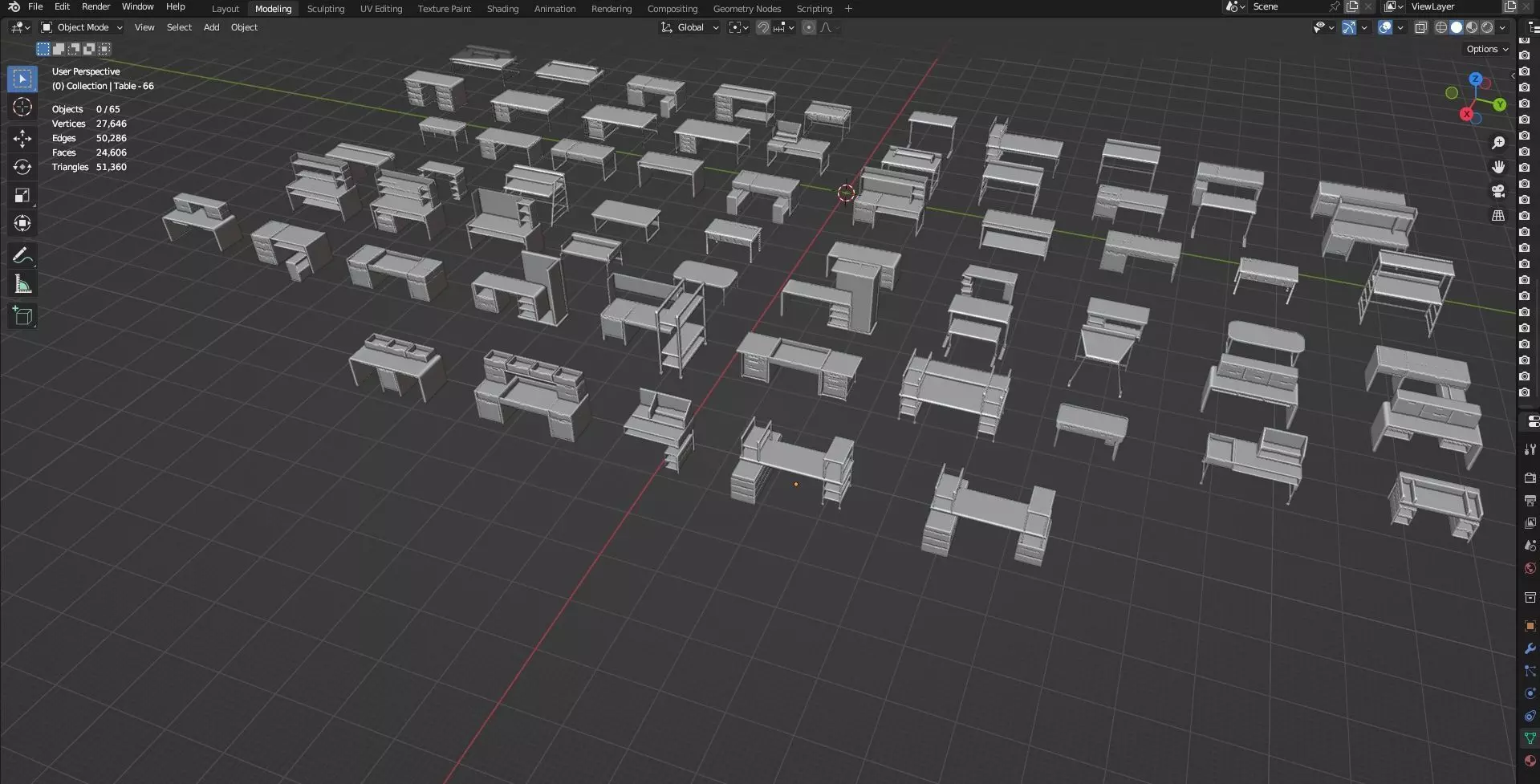This screenshot has height=784, width=1540.
Task: Toggle camera view icon
Action: click(1498, 191)
